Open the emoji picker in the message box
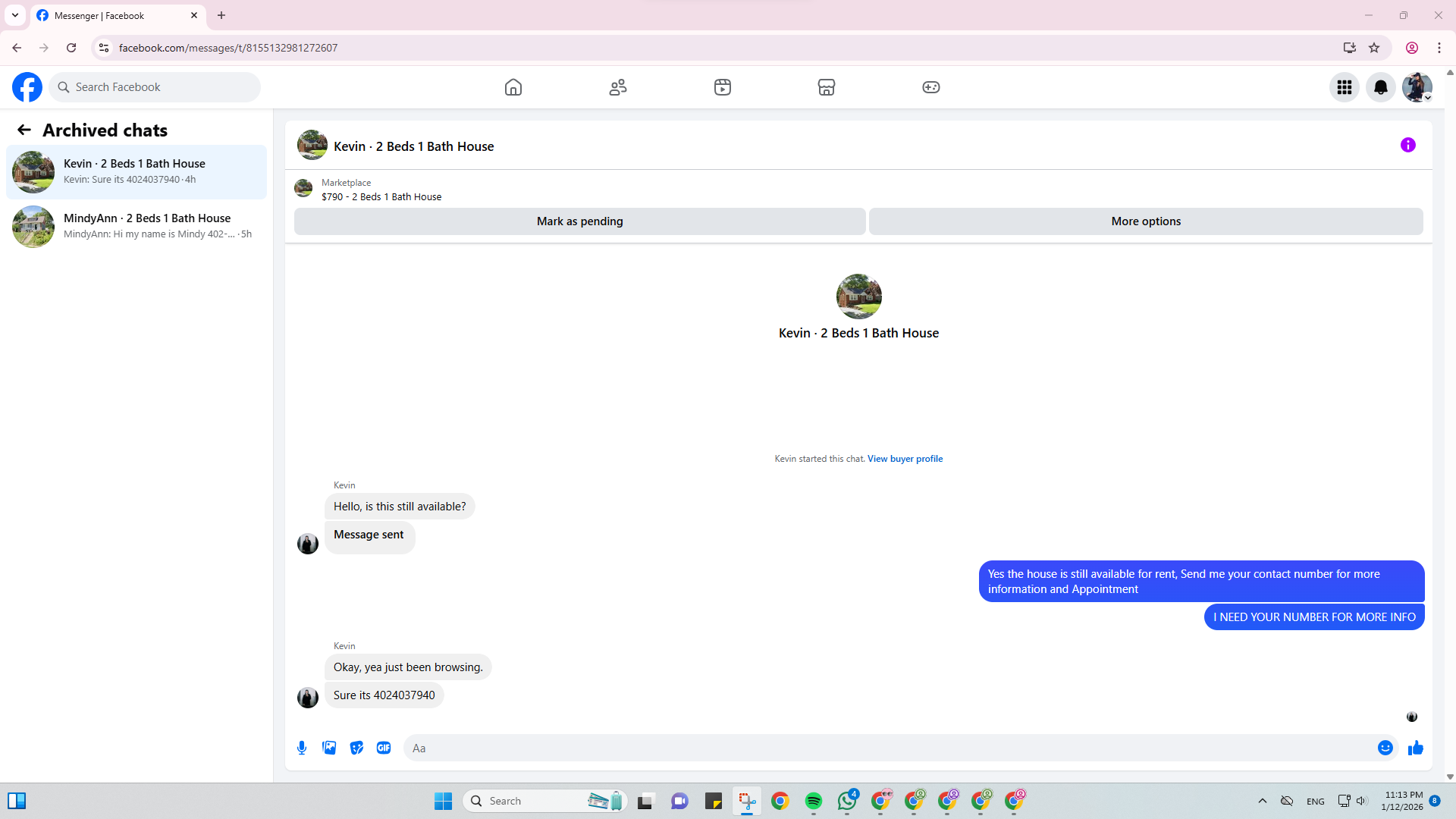This screenshot has width=1456, height=819. click(x=1385, y=748)
